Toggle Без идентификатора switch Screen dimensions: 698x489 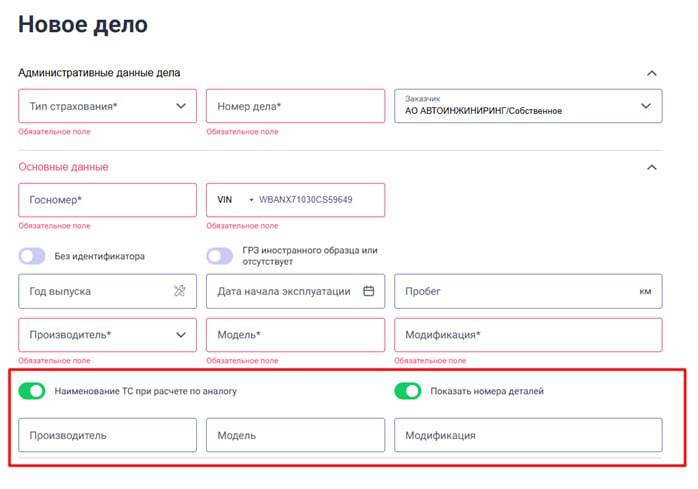tap(32, 256)
